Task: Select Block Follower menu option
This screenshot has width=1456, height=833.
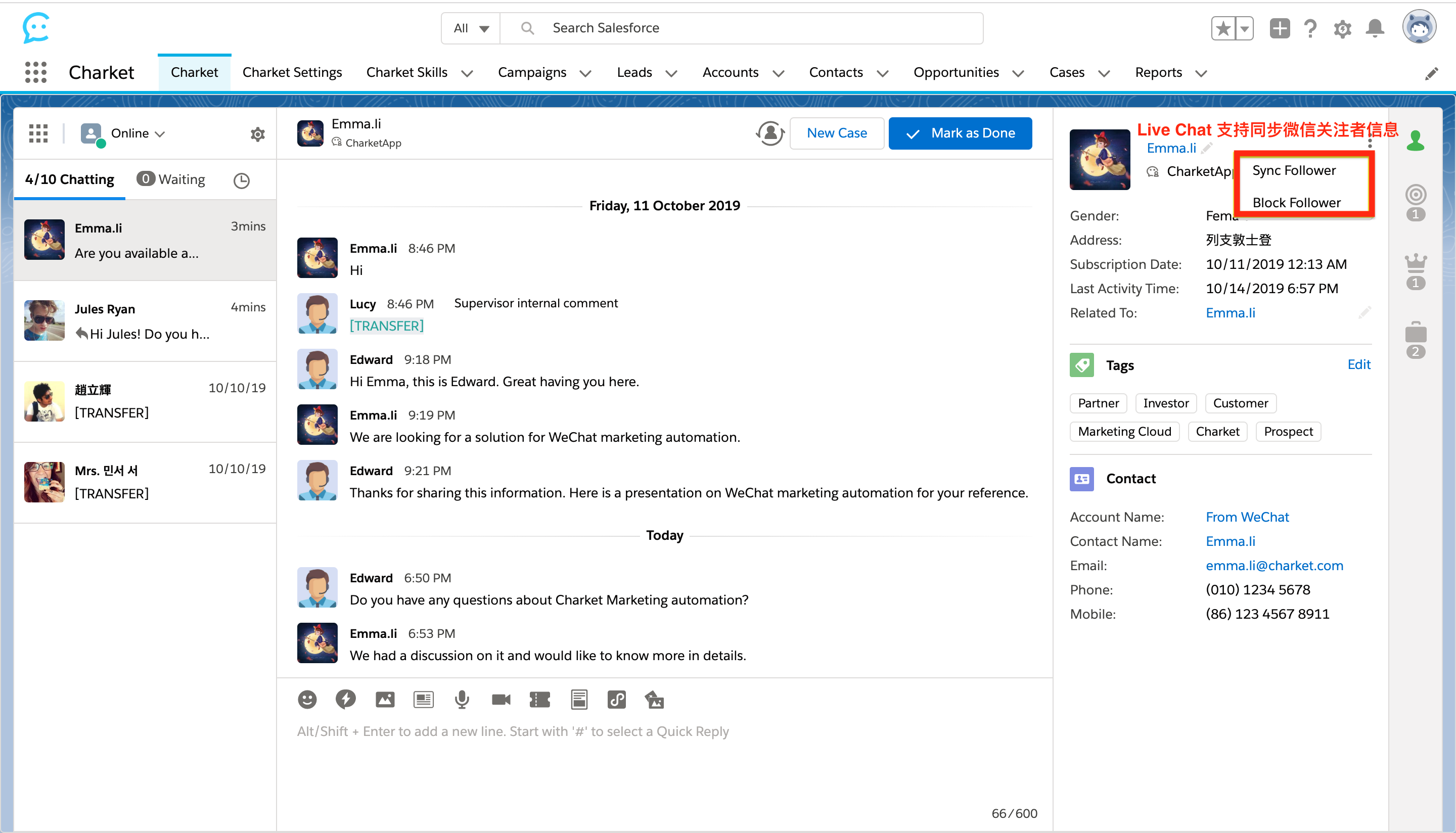Action: (x=1296, y=203)
